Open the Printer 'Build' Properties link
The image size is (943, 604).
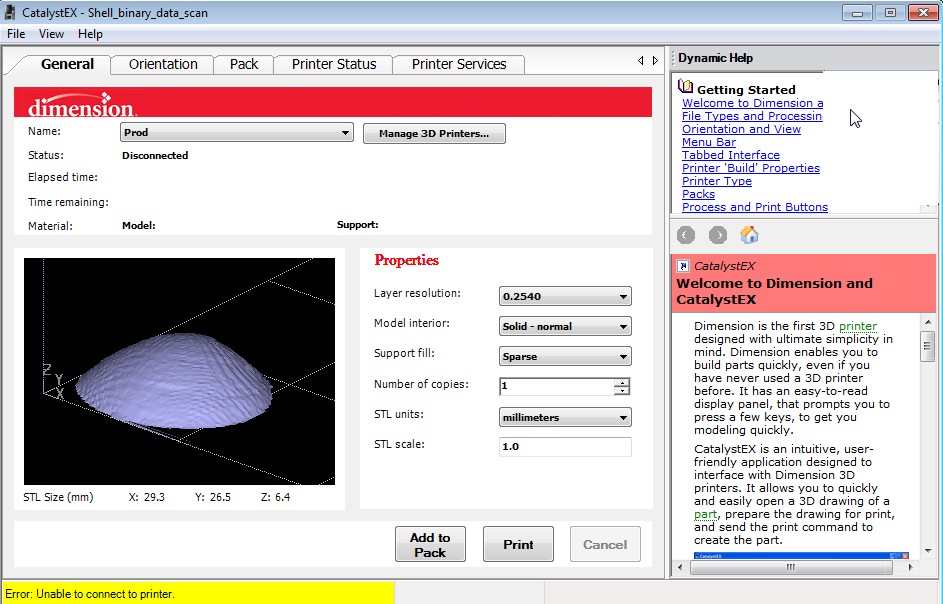(751, 168)
